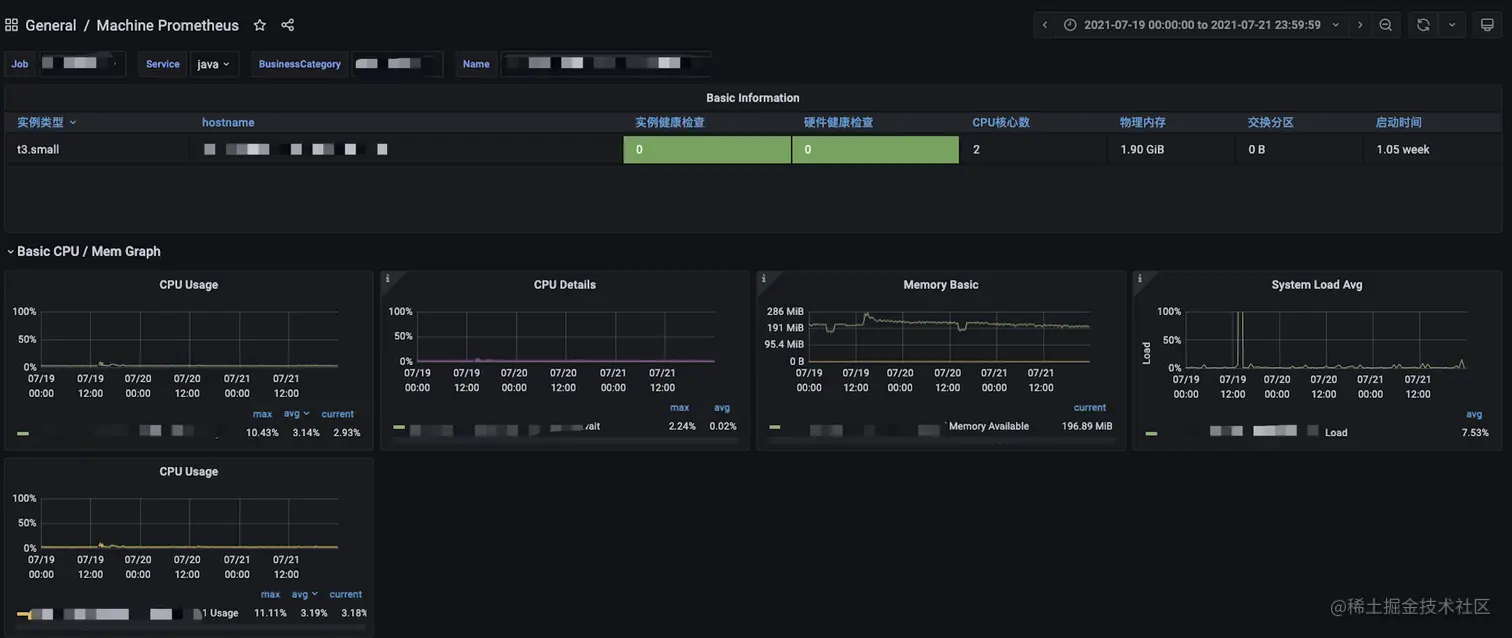This screenshot has width=1512, height=638.
Task: Sort CPU Details legend by max
Action: (x=679, y=408)
